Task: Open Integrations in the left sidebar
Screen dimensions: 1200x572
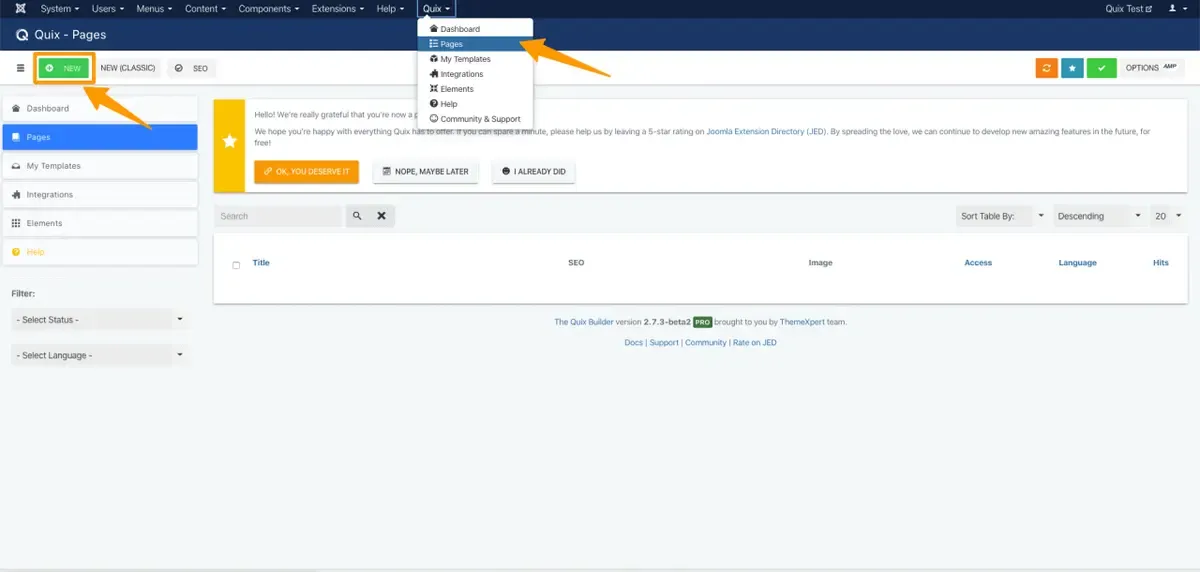Action: [100, 194]
